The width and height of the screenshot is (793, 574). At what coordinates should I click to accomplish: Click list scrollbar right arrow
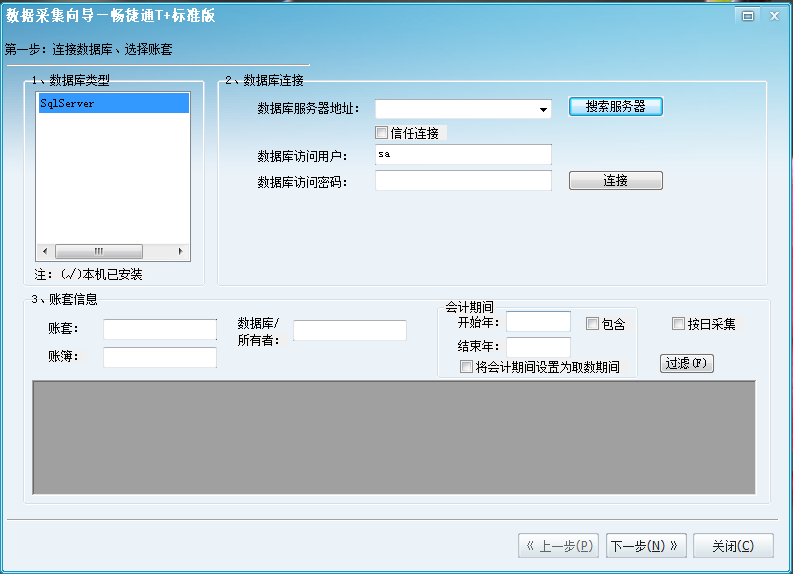click(181, 251)
